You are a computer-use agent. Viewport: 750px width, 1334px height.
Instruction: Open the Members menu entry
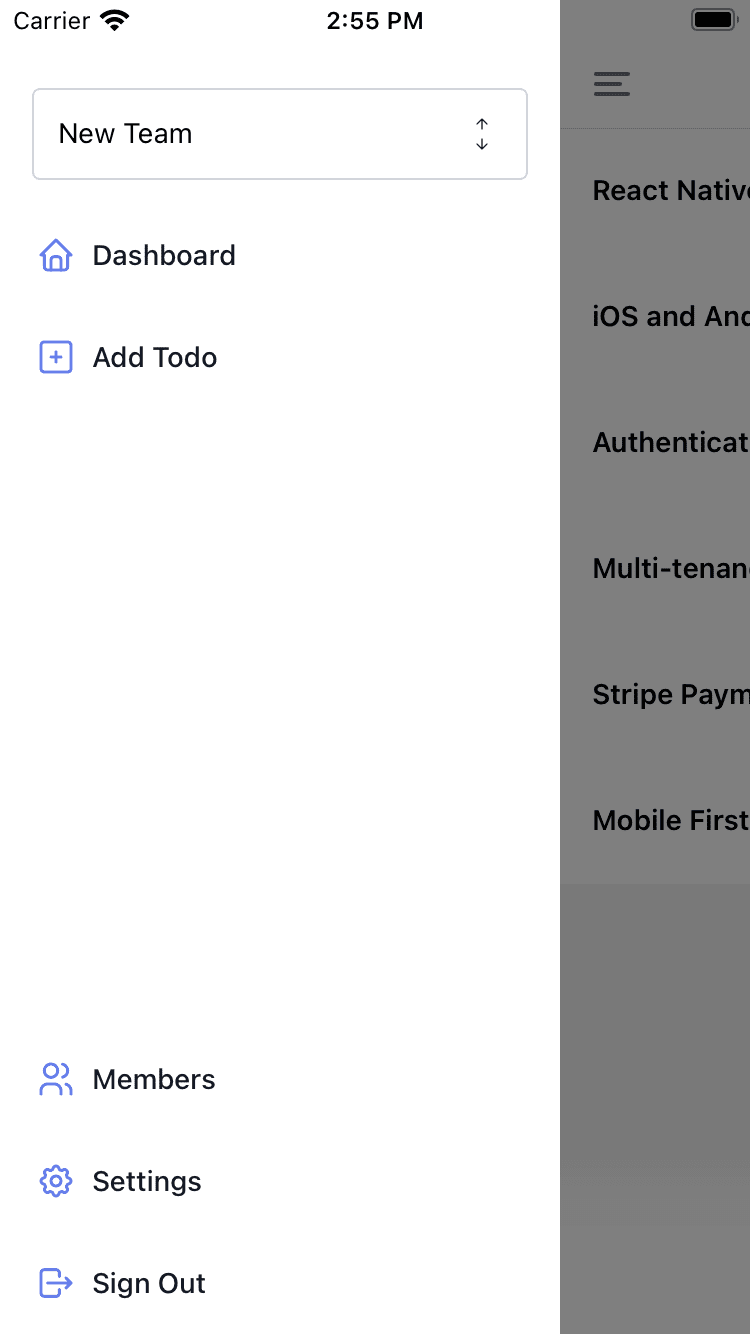click(x=153, y=1079)
